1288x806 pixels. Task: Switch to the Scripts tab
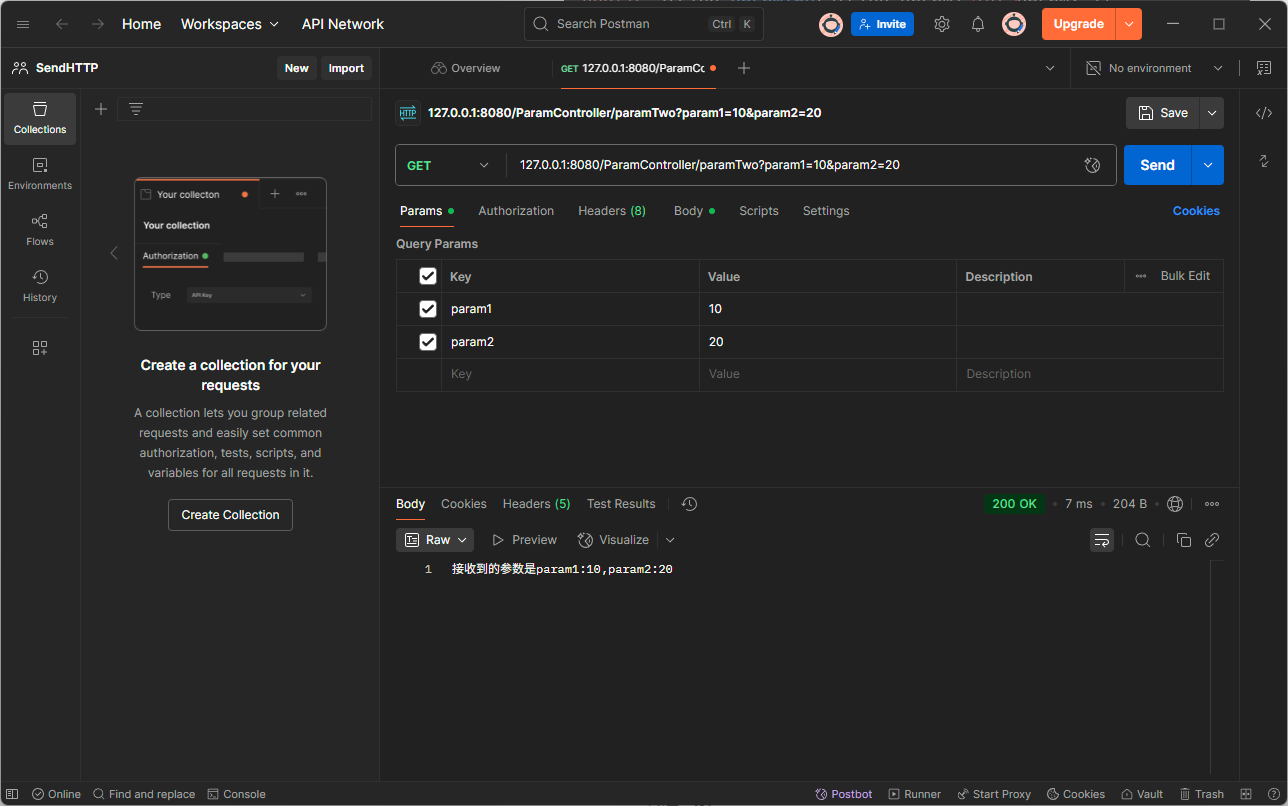click(x=759, y=211)
